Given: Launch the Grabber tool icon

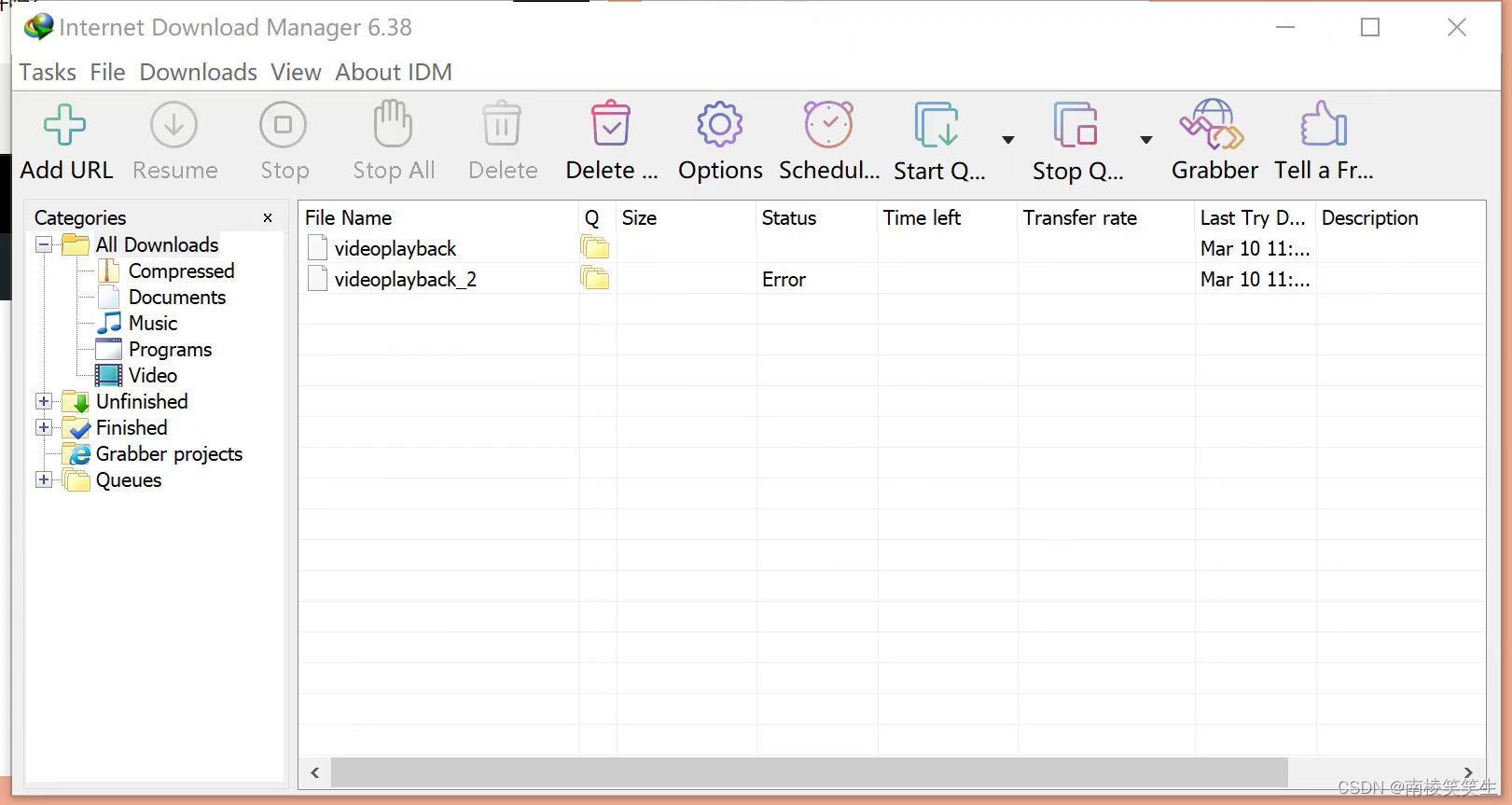Looking at the screenshot, I should point(1213,124).
